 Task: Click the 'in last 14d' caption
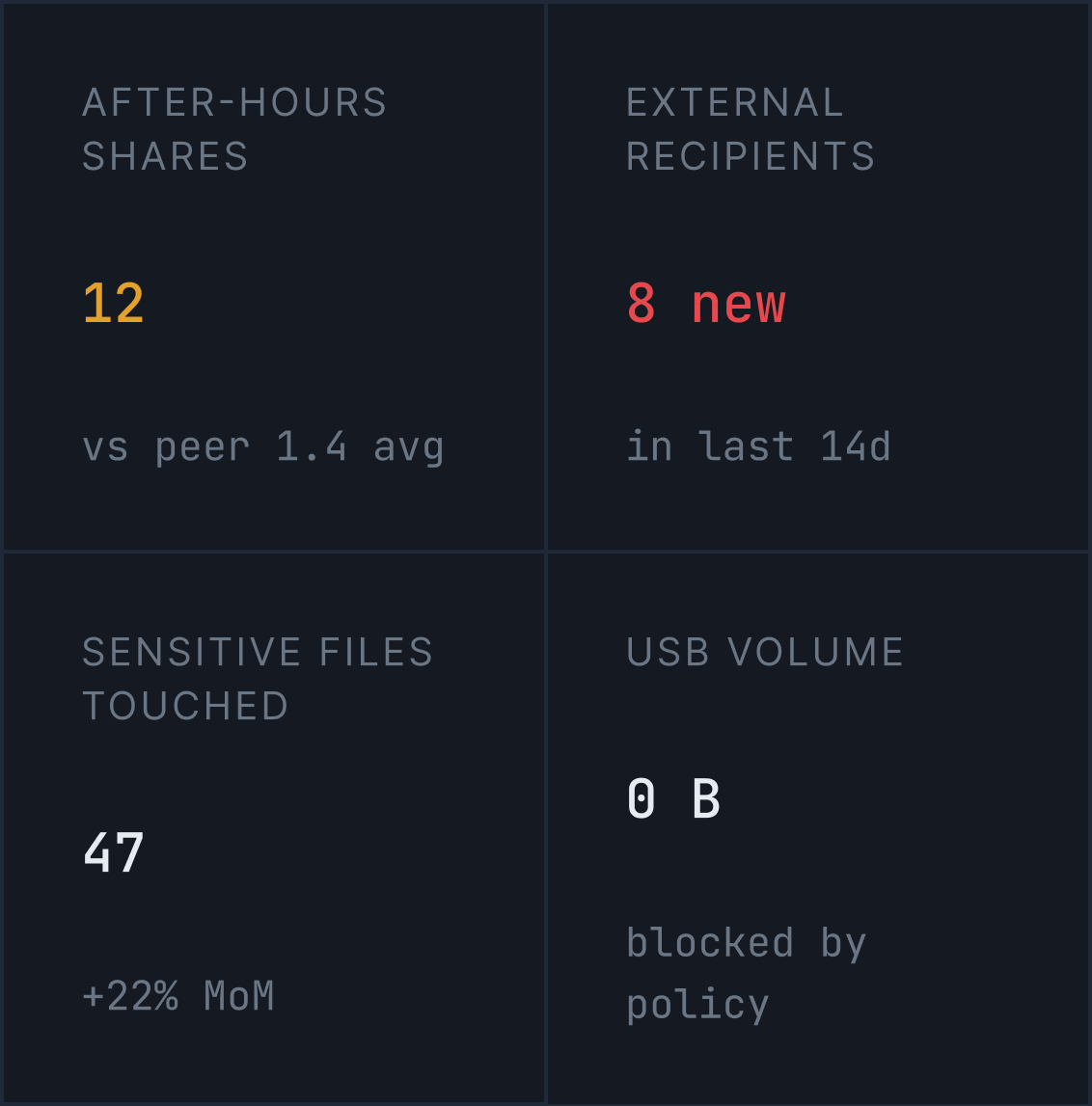[x=758, y=446]
